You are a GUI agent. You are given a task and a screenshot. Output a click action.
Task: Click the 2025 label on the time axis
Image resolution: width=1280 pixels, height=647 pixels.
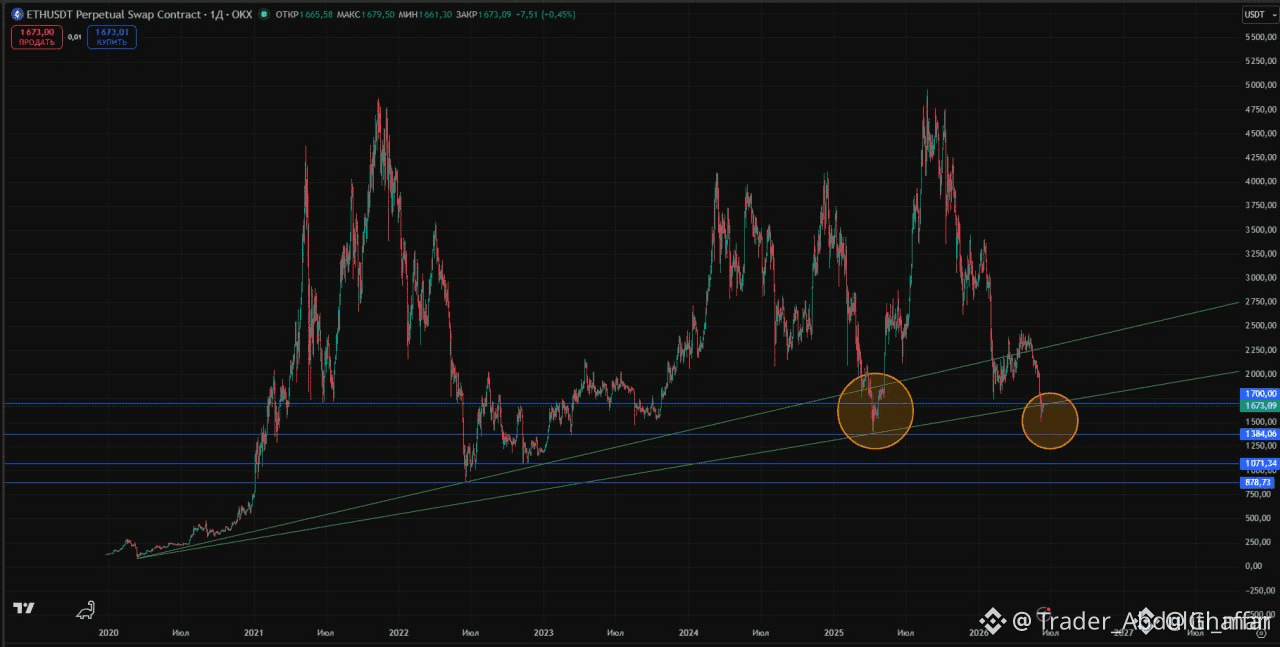[834, 632]
